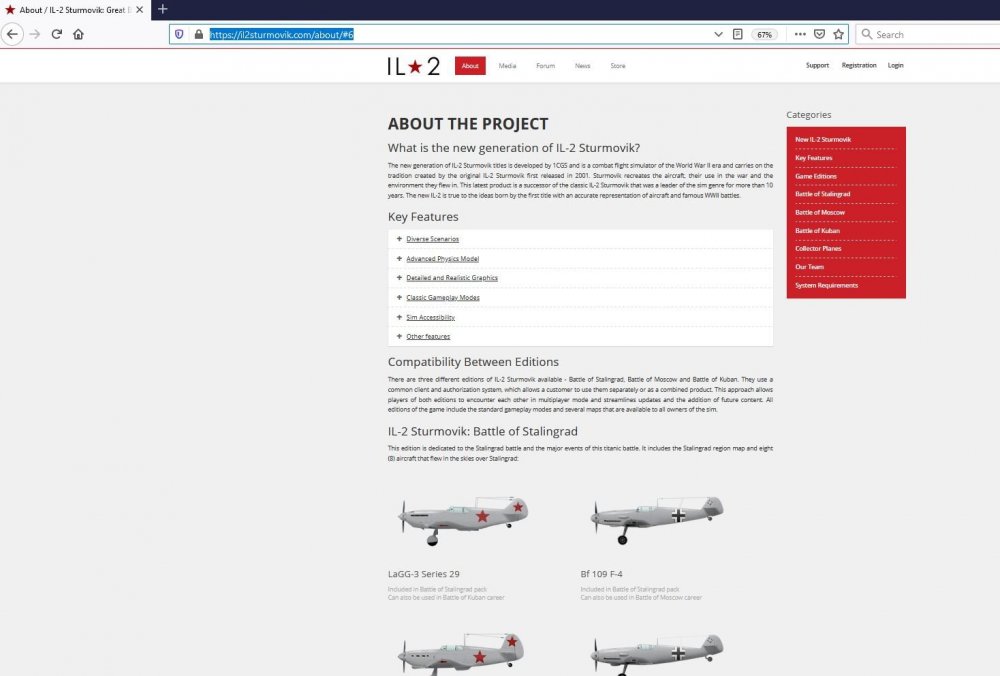Viewport: 1000px width, 676px height.
Task: Open the Store page from navigation
Action: [618, 65]
